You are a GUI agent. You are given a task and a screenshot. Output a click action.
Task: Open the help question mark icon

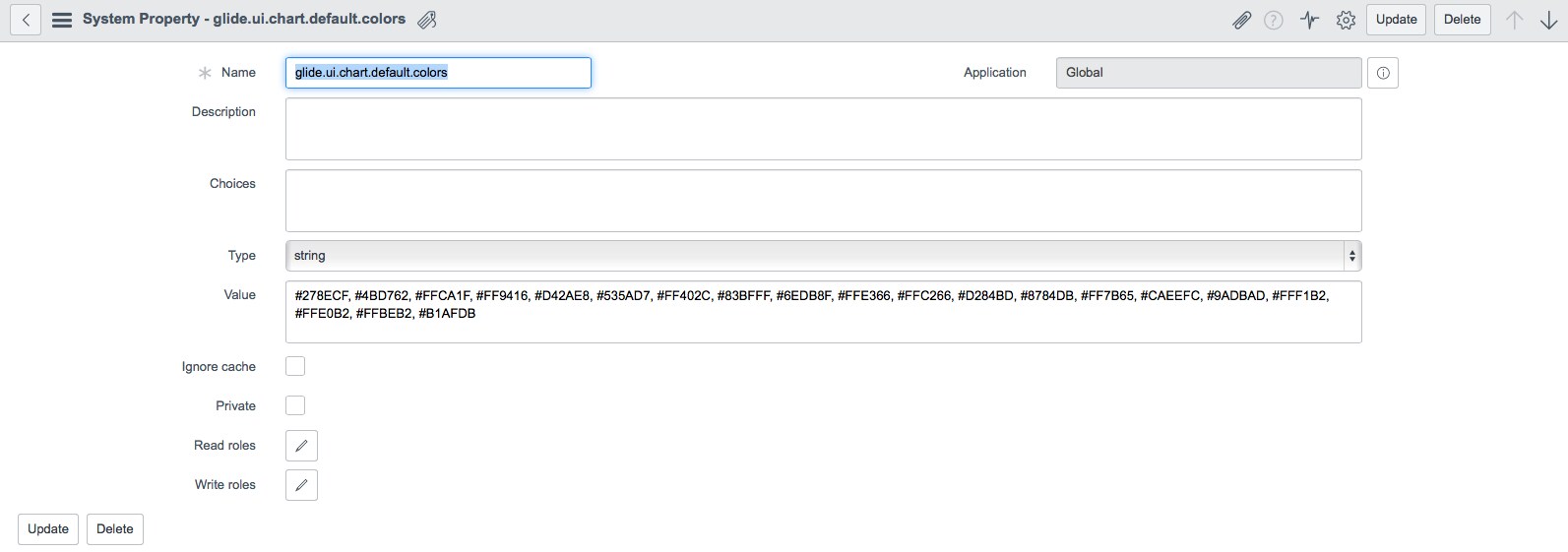[x=1274, y=20]
